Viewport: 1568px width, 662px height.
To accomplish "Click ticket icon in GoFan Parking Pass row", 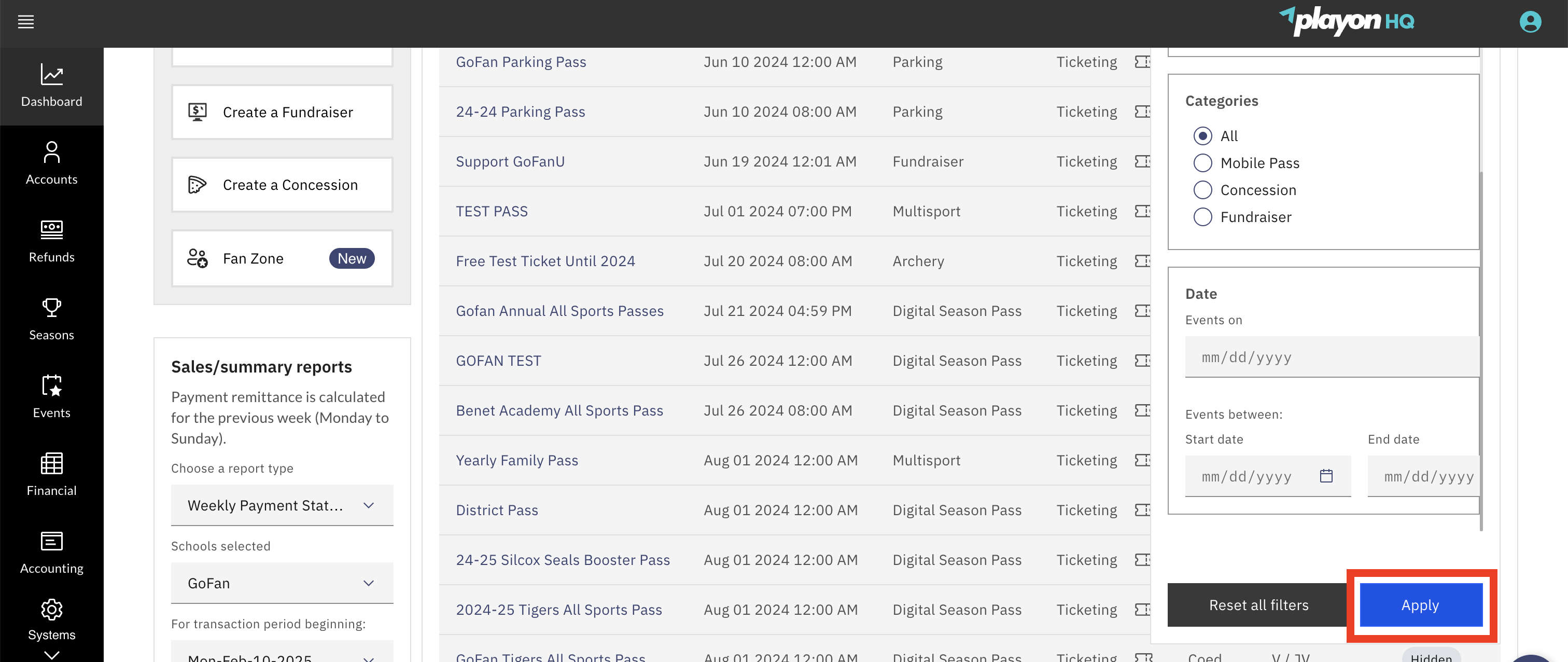I will 1142,62.
